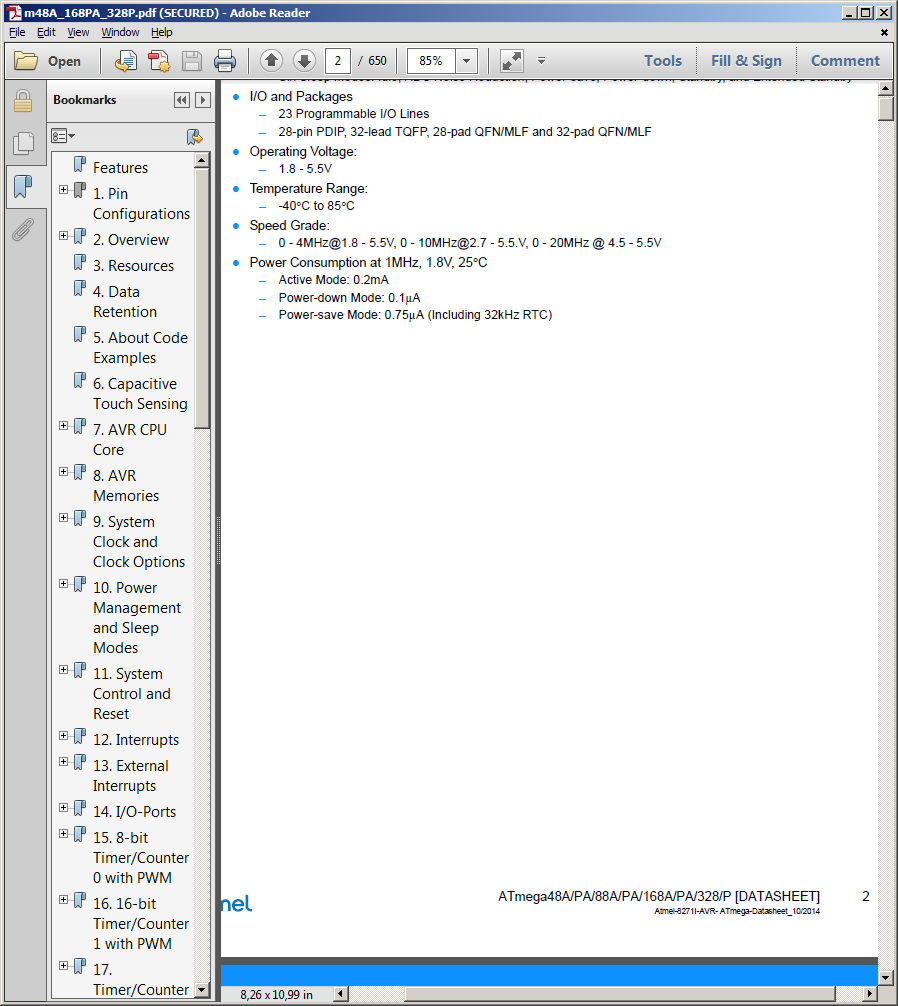Viewport: 898px width, 1006px height.
Task: Select 5. About Code Examples bookmark
Action: pos(140,348)
